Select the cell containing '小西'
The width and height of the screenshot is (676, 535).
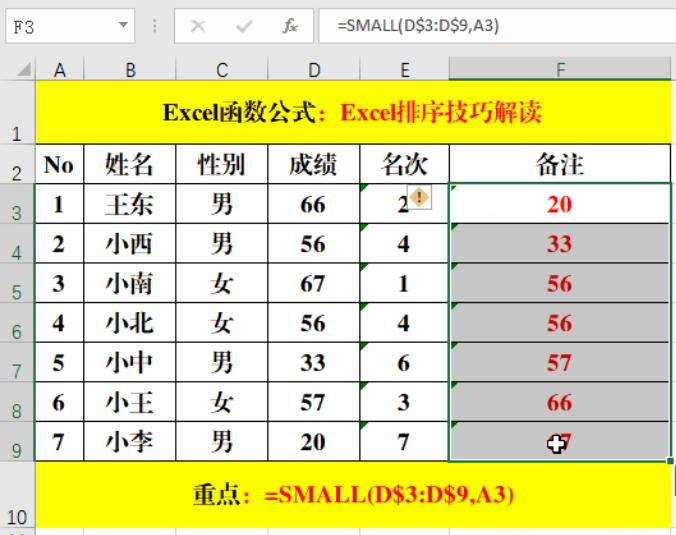tap(130, 243)
